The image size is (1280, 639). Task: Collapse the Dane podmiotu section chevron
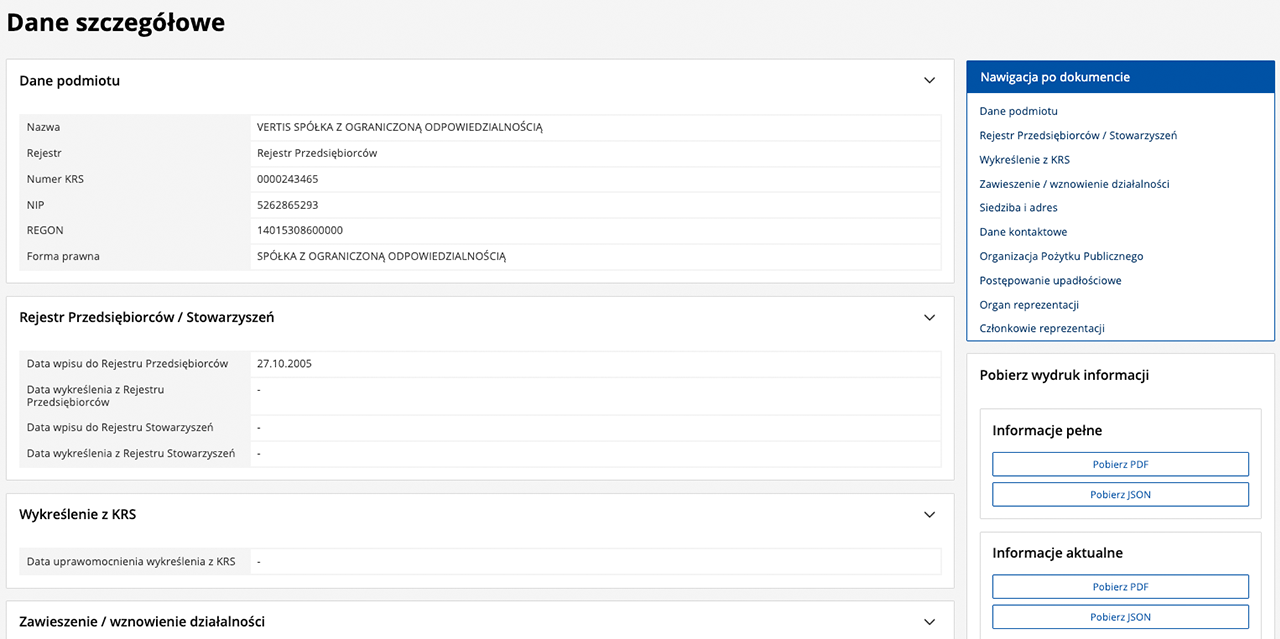point(929,81)
